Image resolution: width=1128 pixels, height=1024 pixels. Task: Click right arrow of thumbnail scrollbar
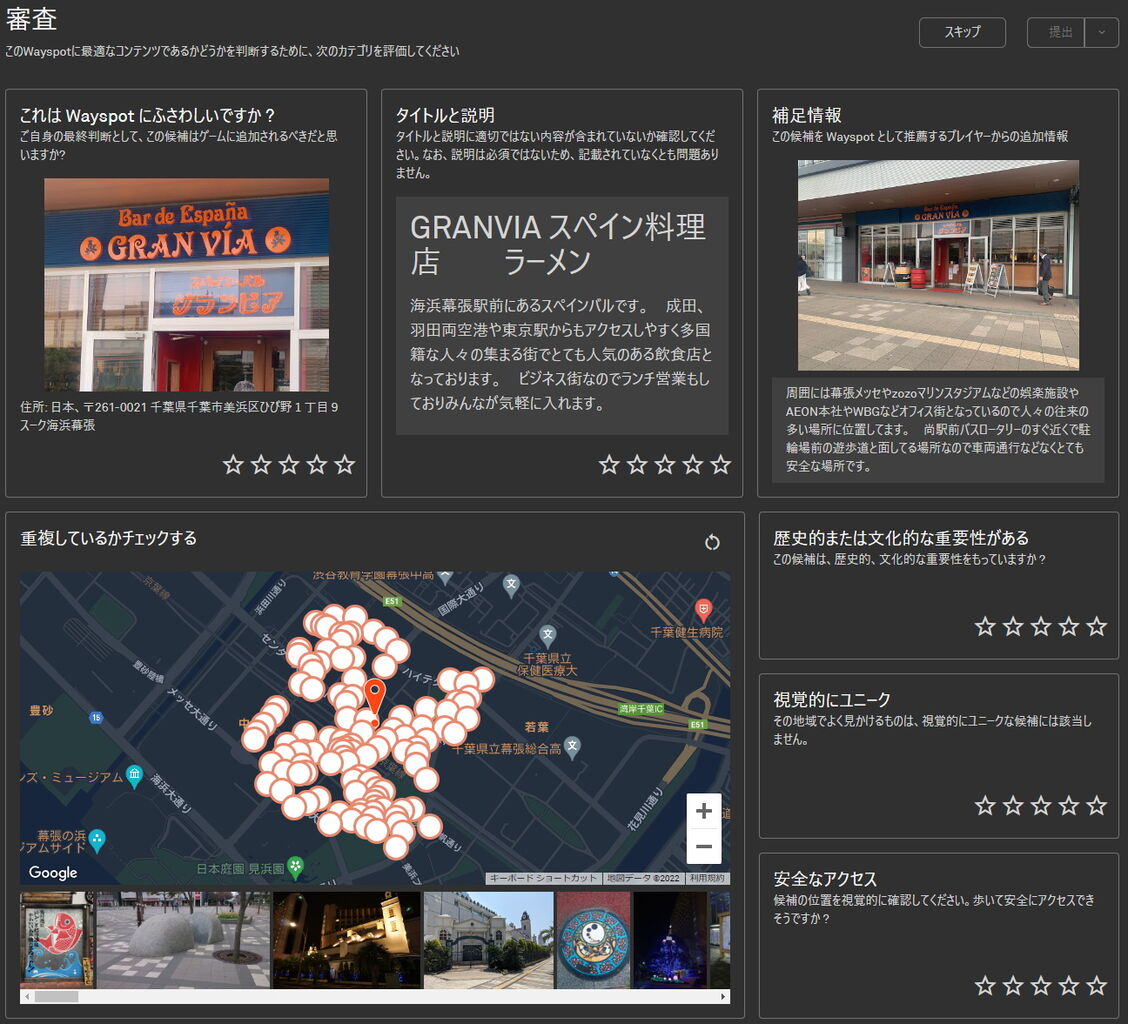(x=723, y=997)
